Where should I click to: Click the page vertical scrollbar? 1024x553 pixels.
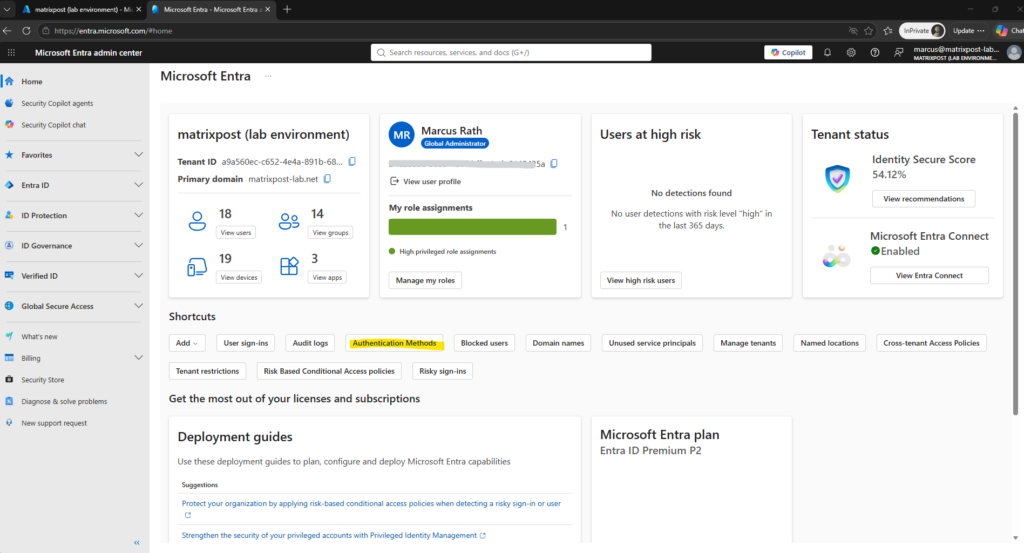[1015, 264]
